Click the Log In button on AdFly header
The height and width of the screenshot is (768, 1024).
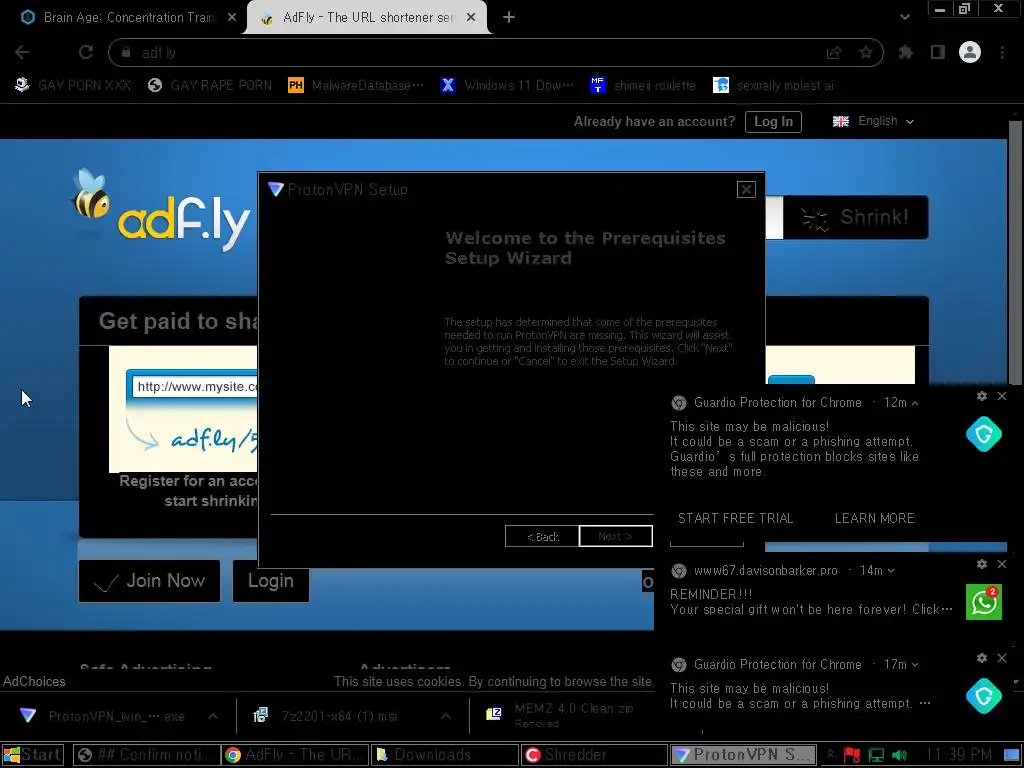773,121
